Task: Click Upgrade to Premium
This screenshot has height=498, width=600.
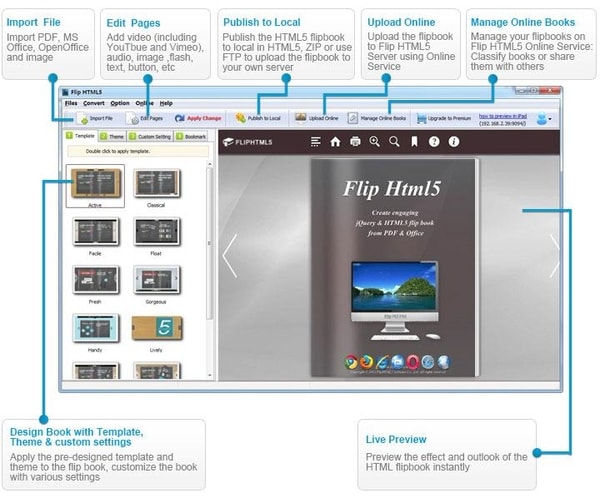Action: click(x=444, y=118)
